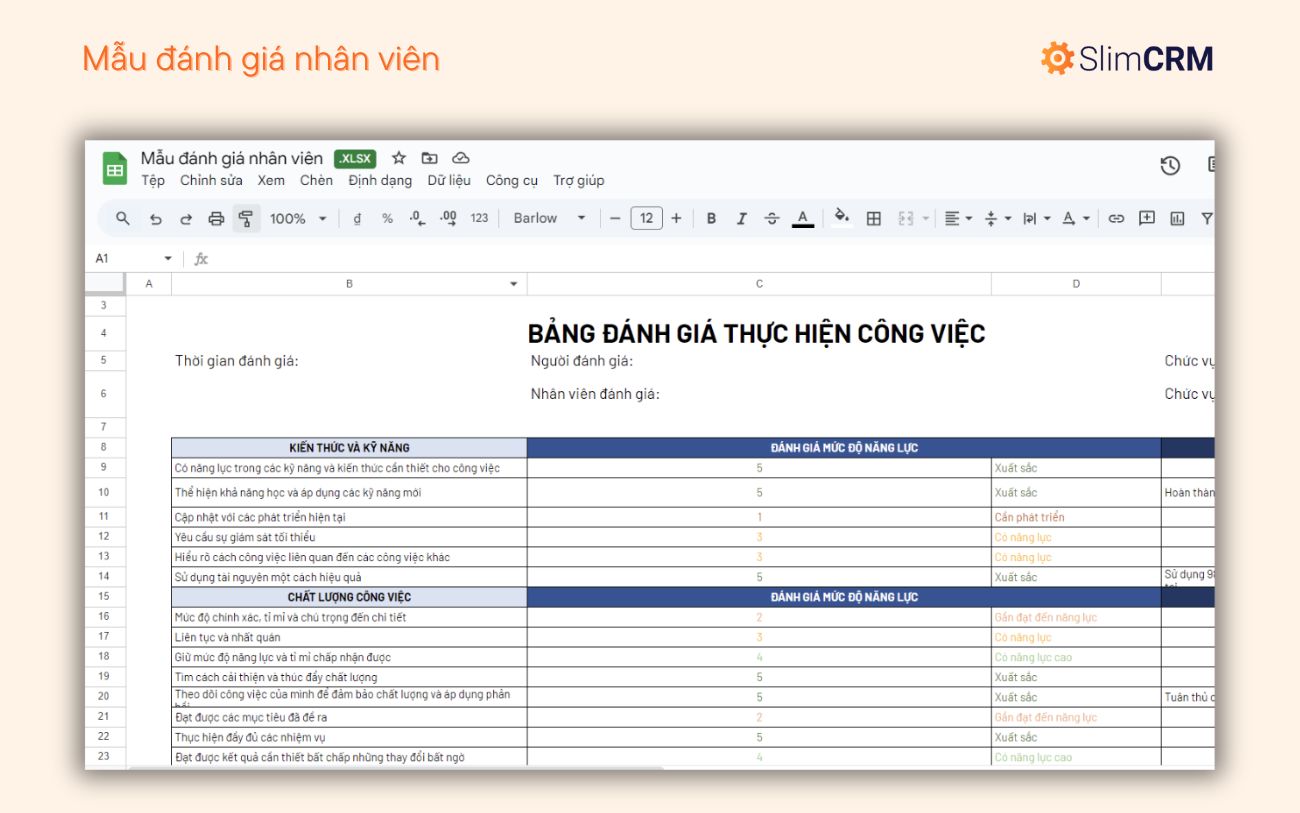
Task: Undo the last action
Action: (155, 217)
